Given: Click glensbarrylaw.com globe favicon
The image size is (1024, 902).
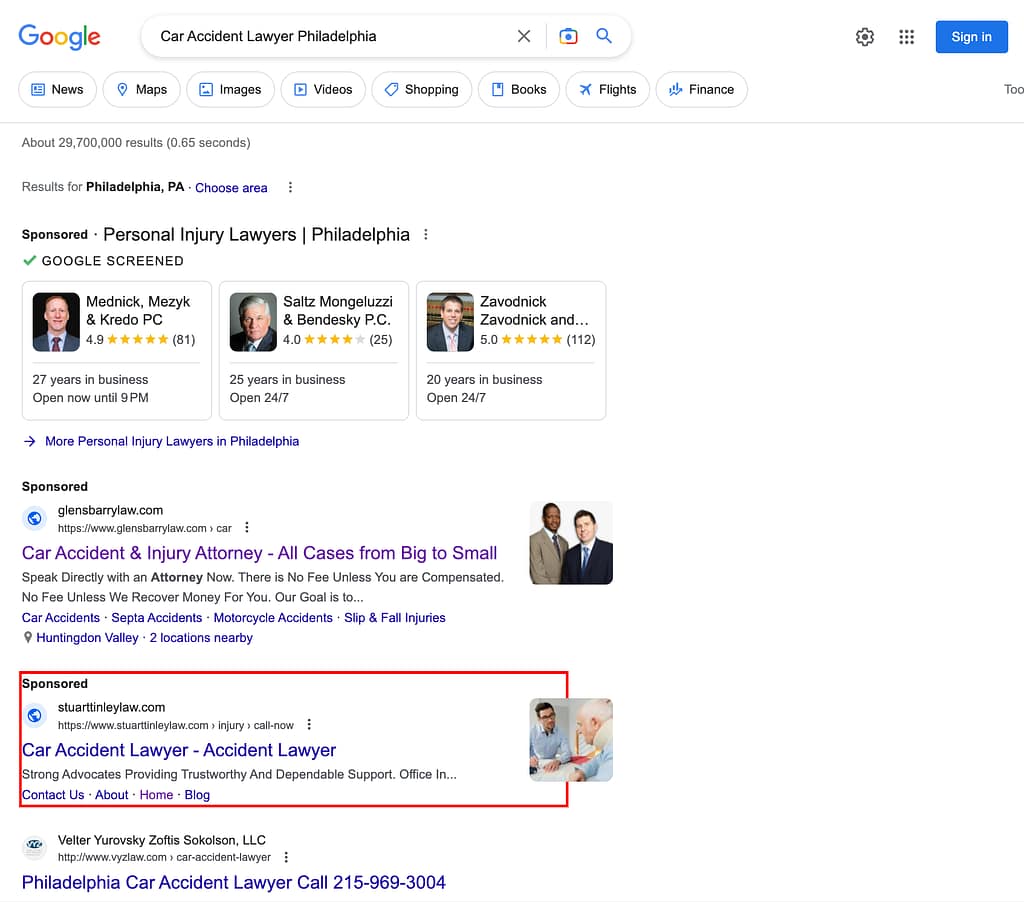Looking at the screenshot, I should click(35, 518).
